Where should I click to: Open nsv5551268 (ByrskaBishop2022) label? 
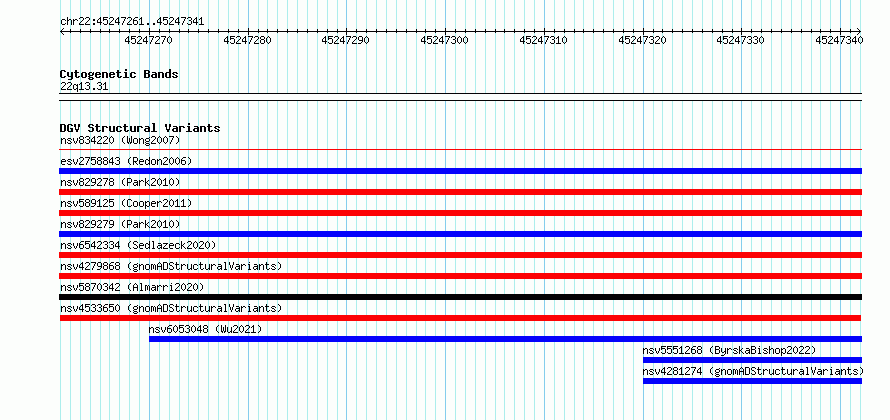point(729,350)
